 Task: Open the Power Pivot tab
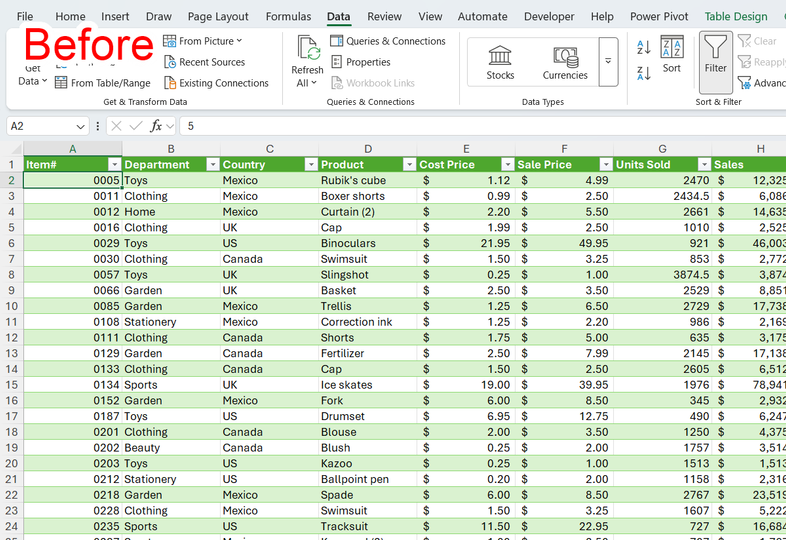point(659,17)
